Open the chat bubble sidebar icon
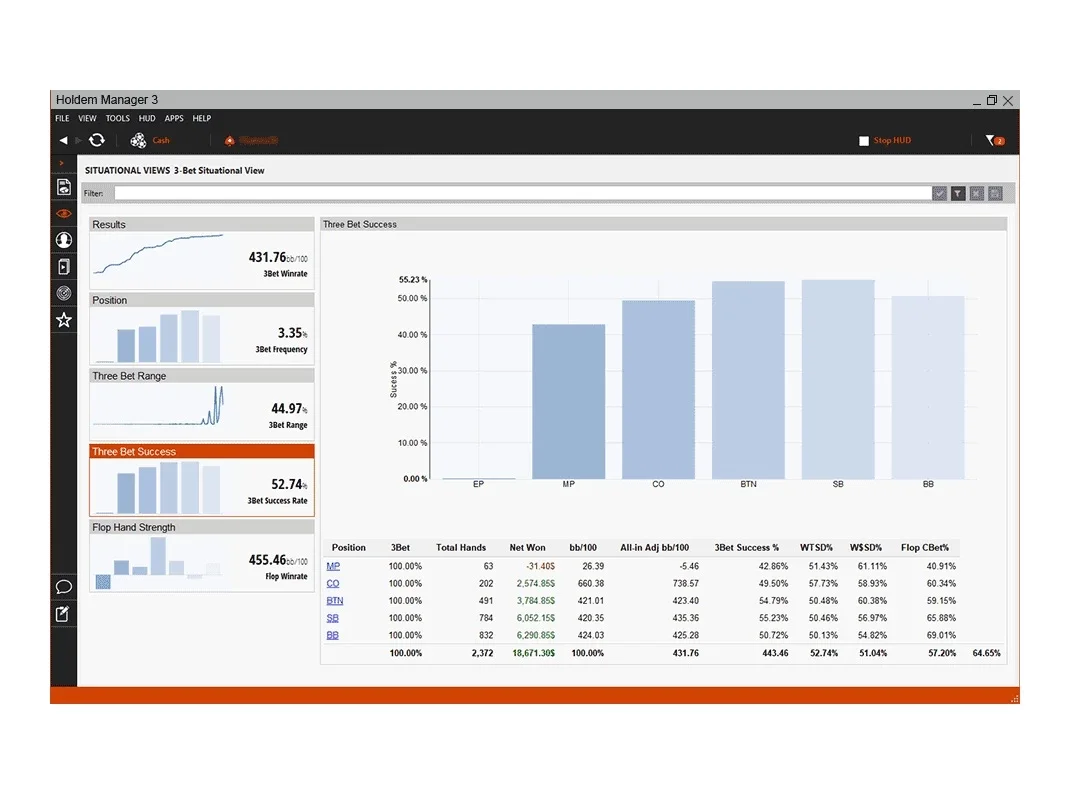The image size is (1069, 793). pyautogui.click(x=63, y=587)
